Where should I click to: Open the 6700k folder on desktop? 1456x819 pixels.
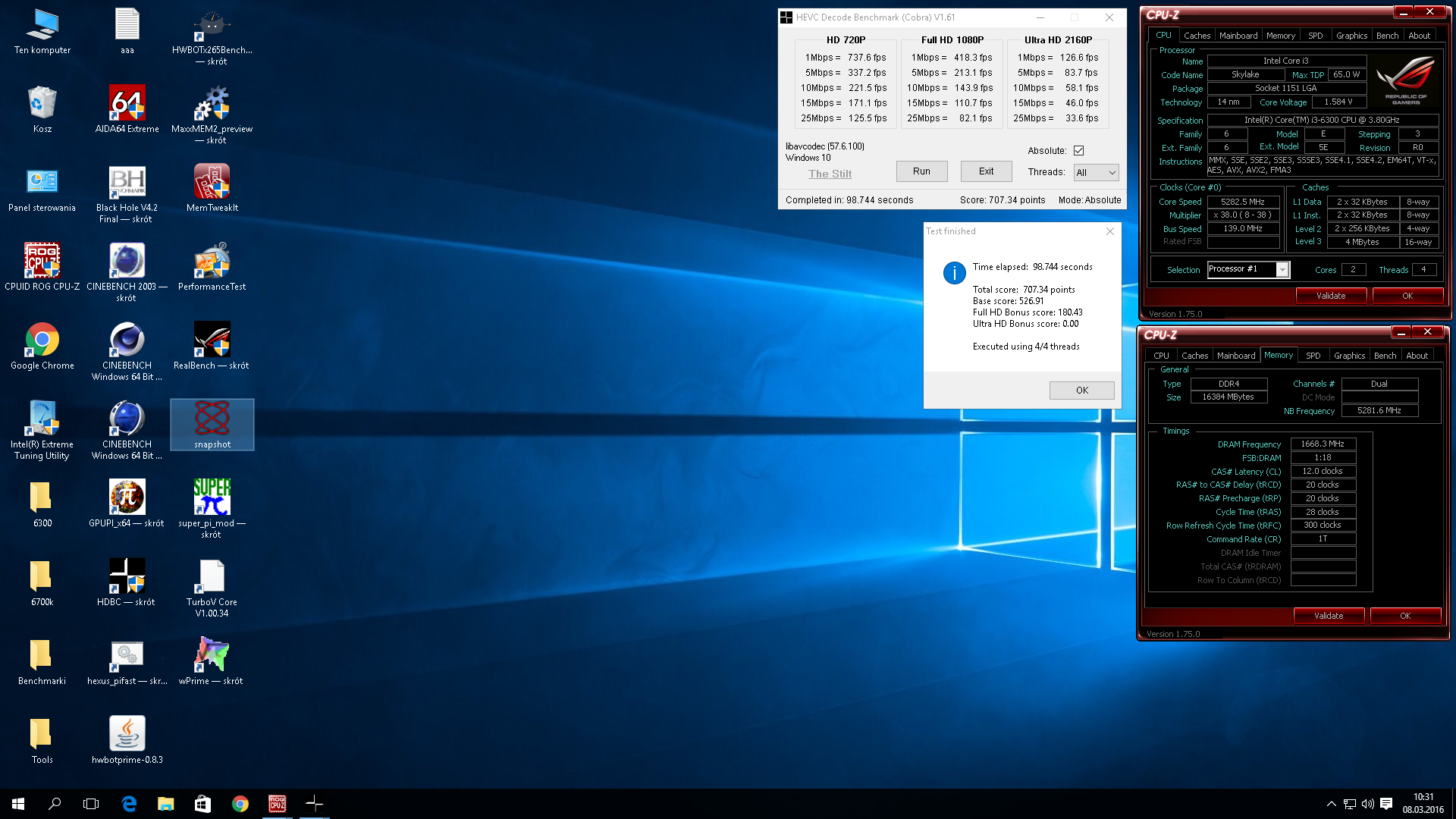click(42, 582)
